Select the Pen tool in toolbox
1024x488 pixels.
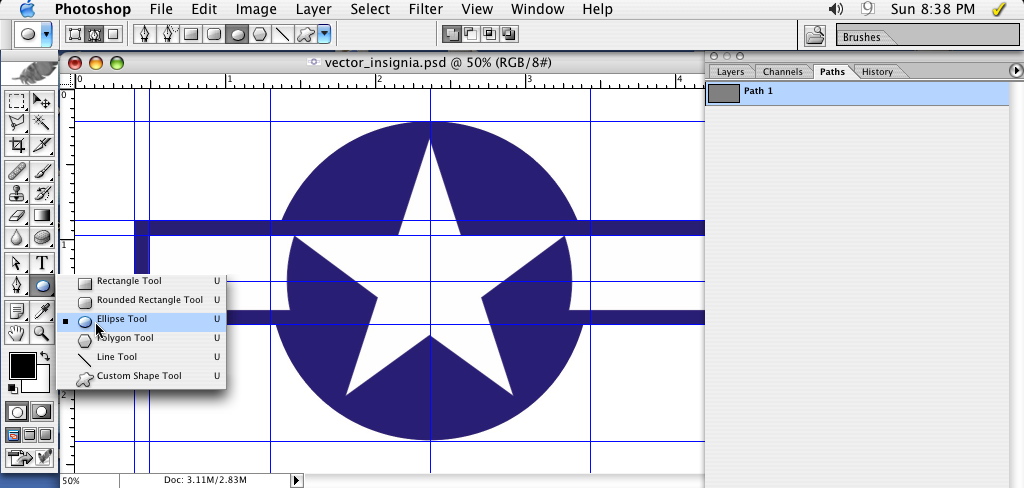(x=16, y=285)
